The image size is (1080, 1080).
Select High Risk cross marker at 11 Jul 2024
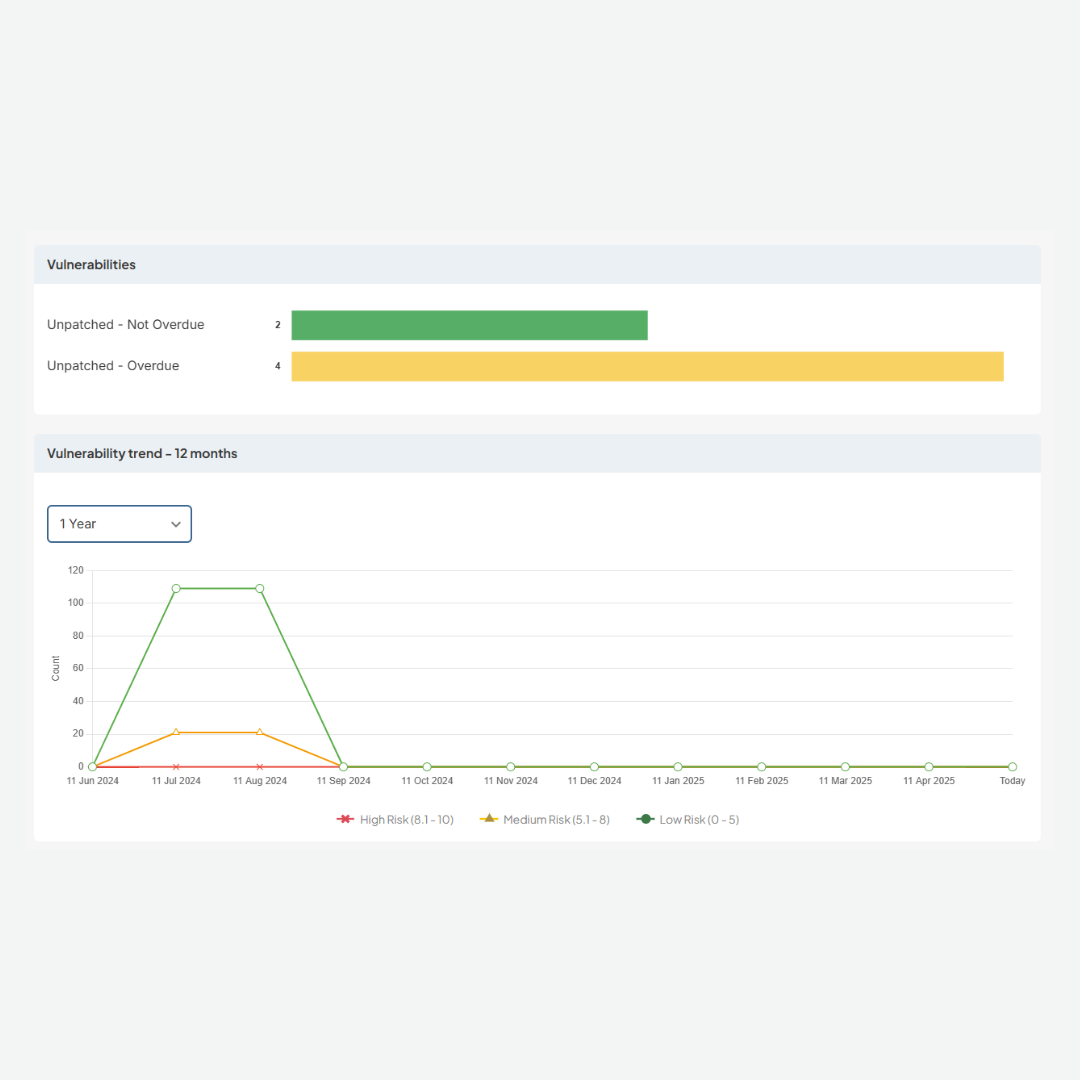click(176, 767)
